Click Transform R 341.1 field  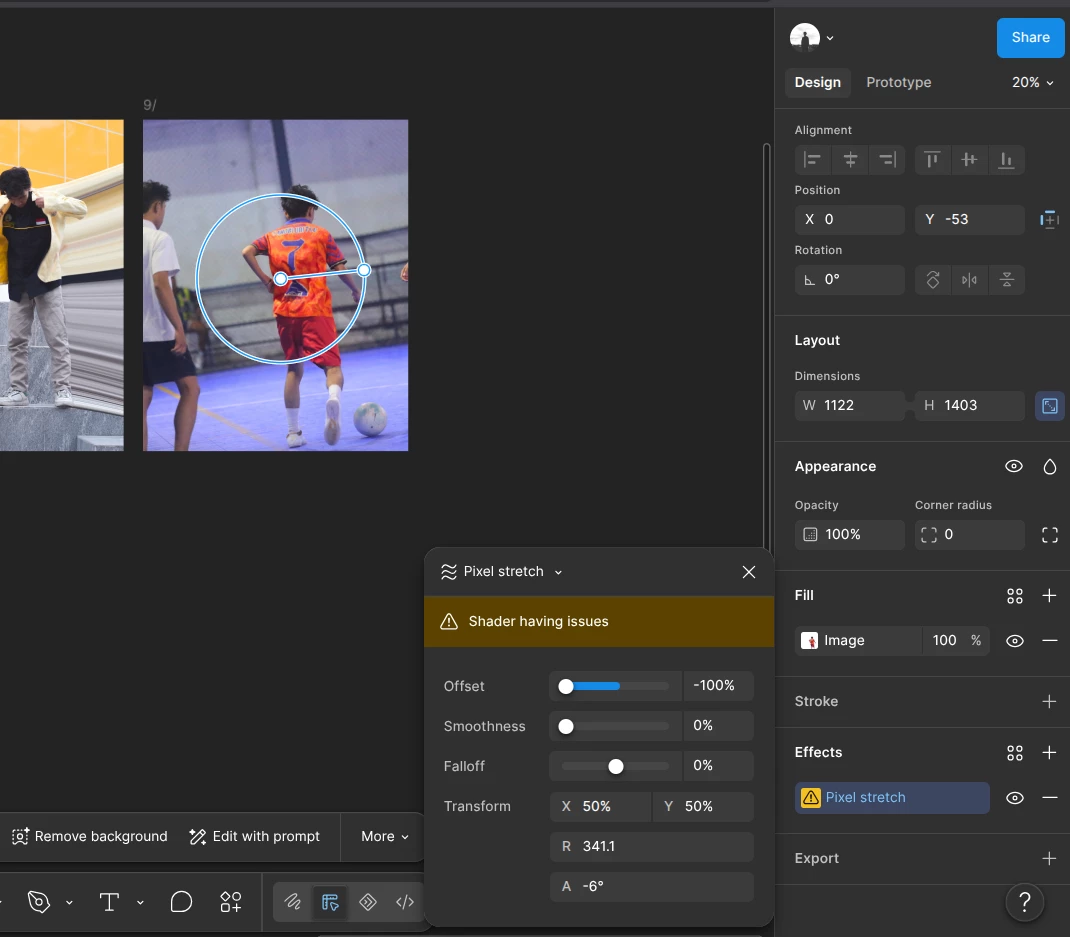[x=652, y=847]
